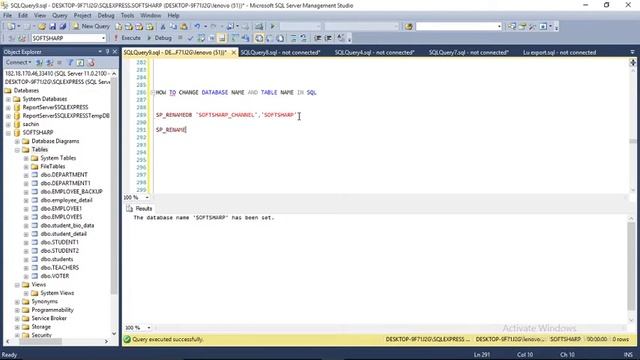
Task: Click the Find in files icon beside search box
Action: [409, 27]
